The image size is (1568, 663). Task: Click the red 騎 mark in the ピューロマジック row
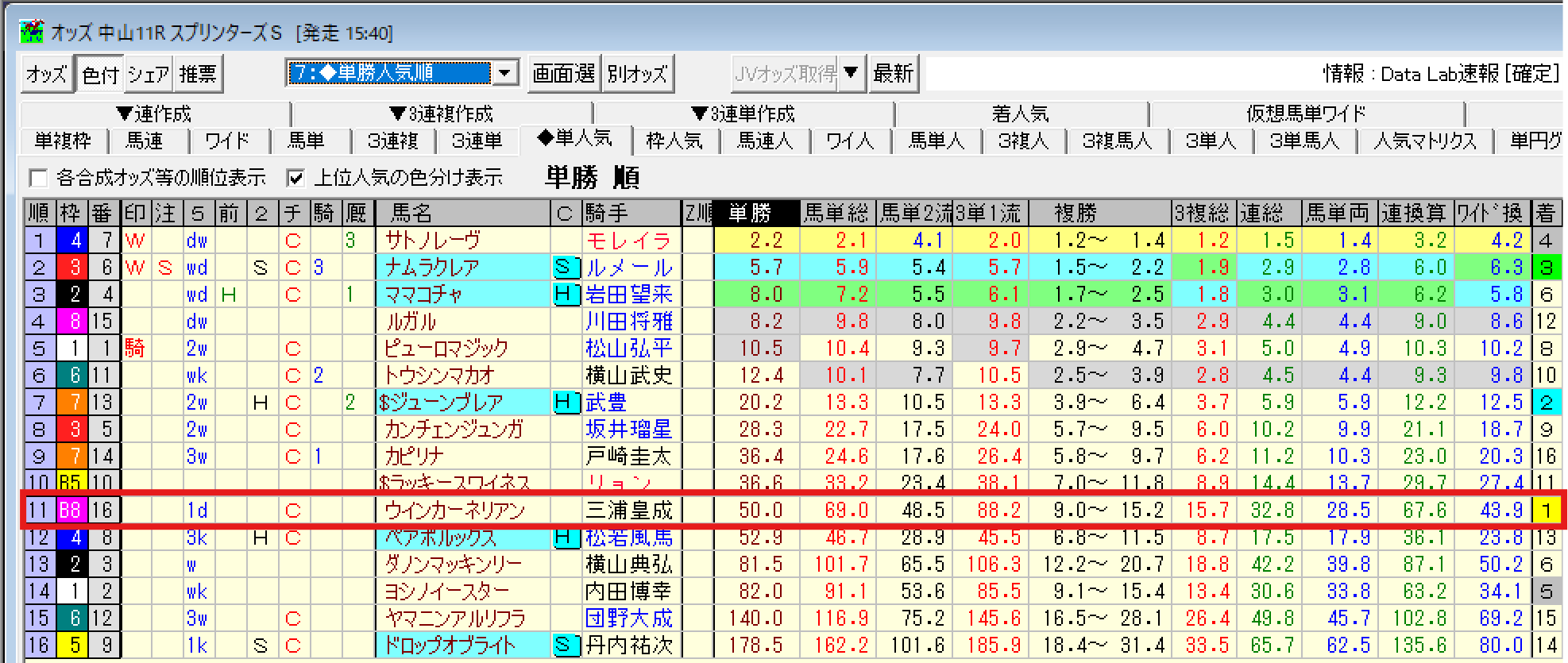coord(135,349)
